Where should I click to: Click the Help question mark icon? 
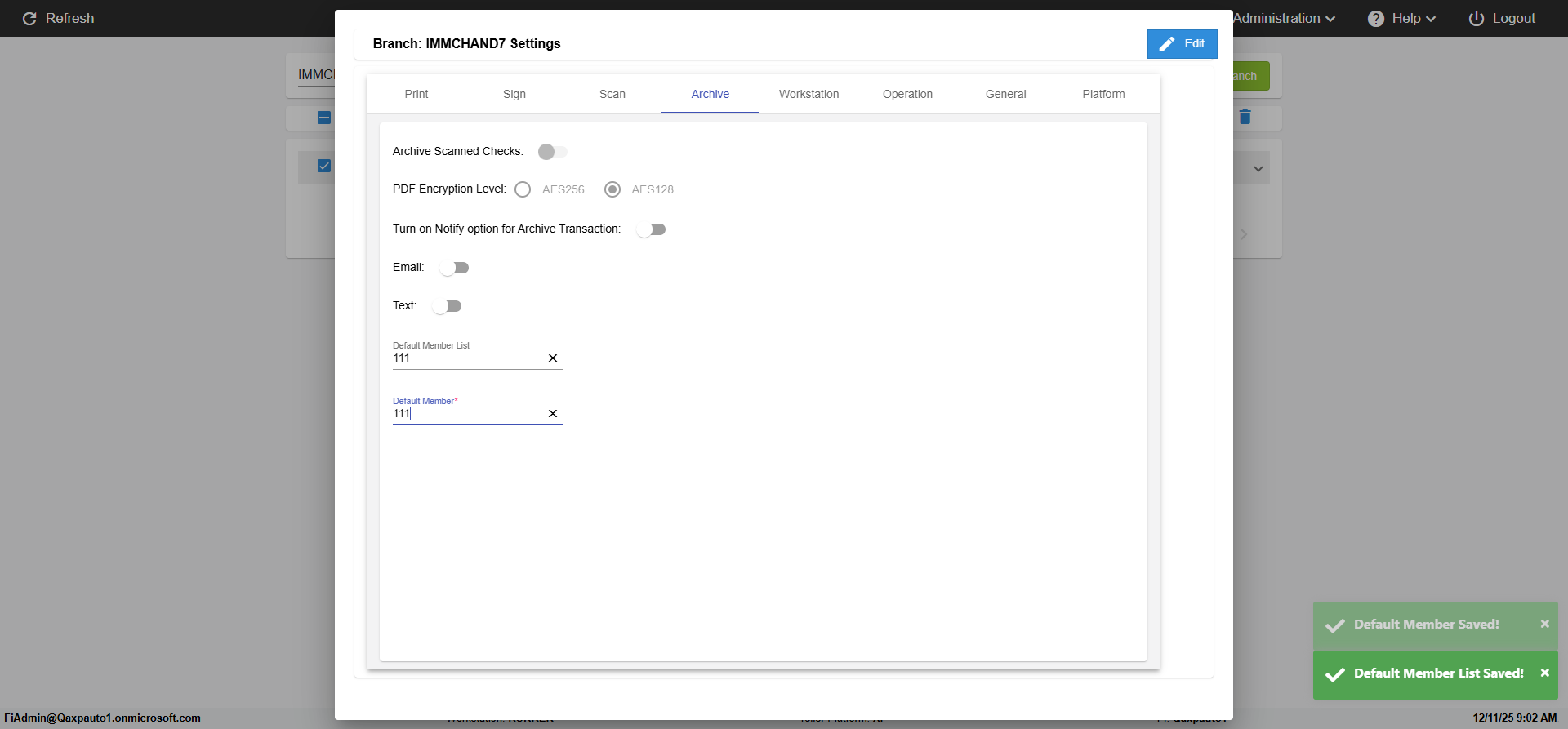[x=1376, y=18]
